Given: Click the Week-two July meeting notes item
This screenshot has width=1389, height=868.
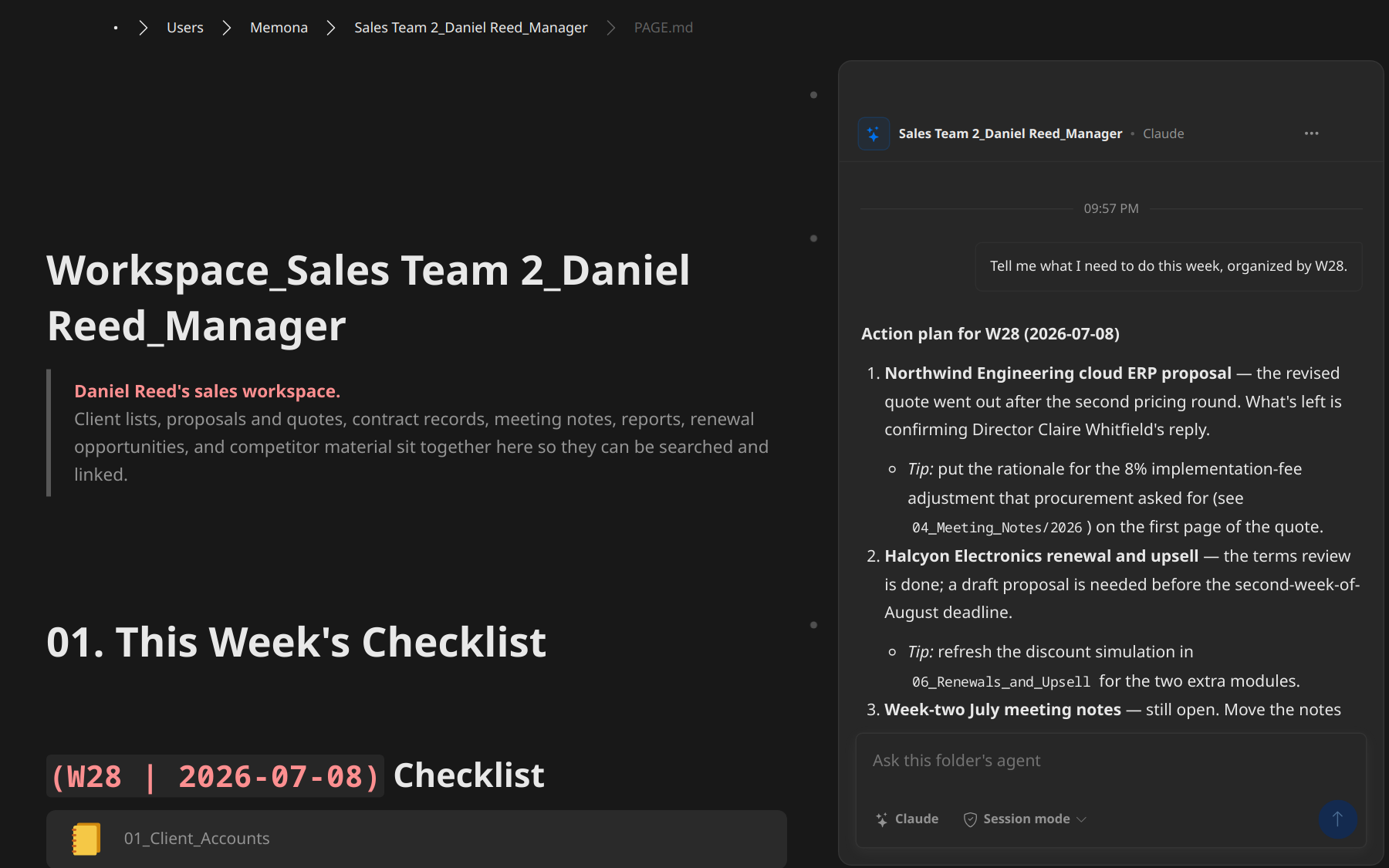Looking at the screenshot, I should pyautogui.click(x=1002, y=710).
